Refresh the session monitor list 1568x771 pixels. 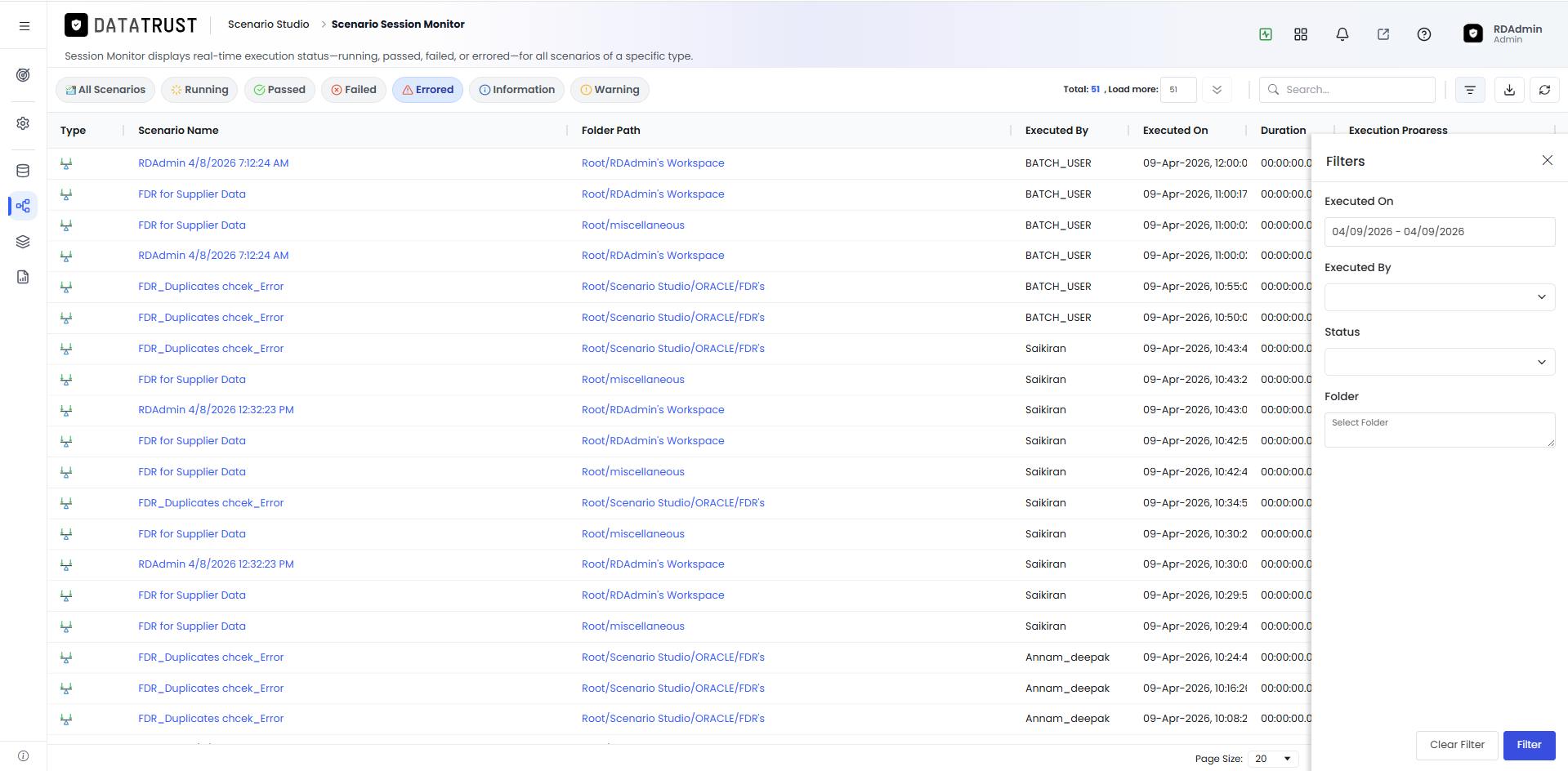click(x=1544, y=90)
